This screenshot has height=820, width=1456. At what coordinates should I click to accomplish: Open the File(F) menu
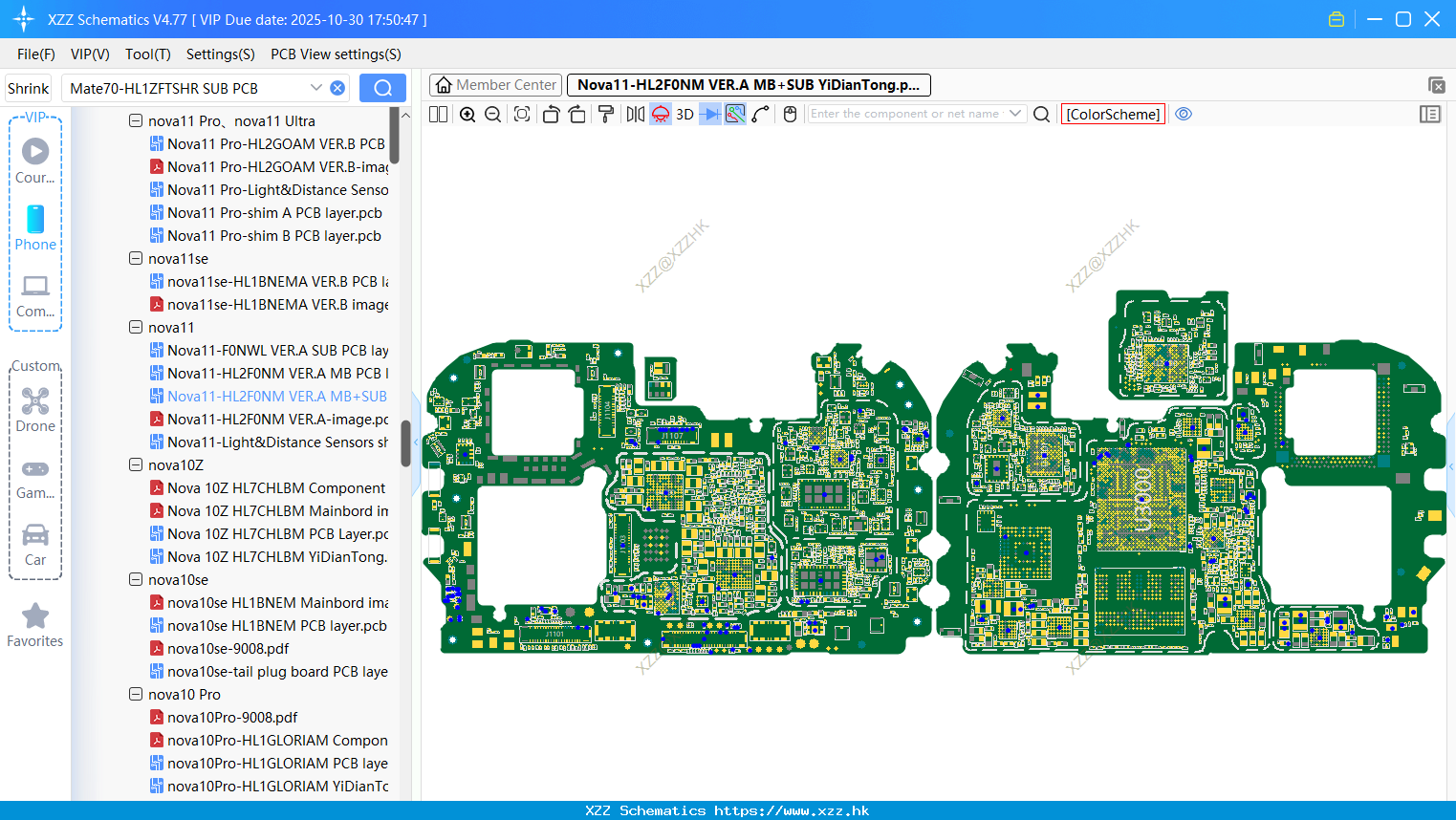[x=36, y=54]
